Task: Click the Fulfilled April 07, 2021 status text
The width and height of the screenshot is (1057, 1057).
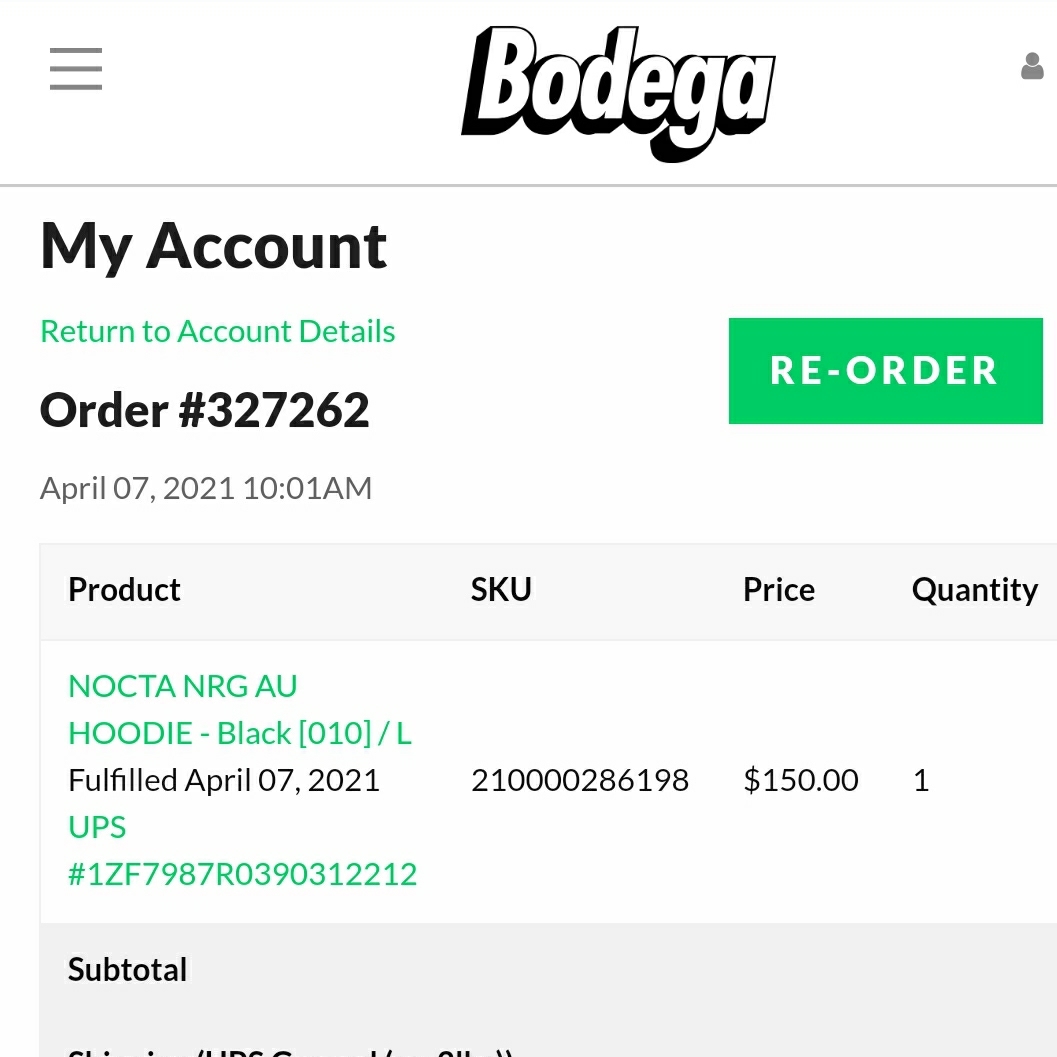Action: (224, 781)
